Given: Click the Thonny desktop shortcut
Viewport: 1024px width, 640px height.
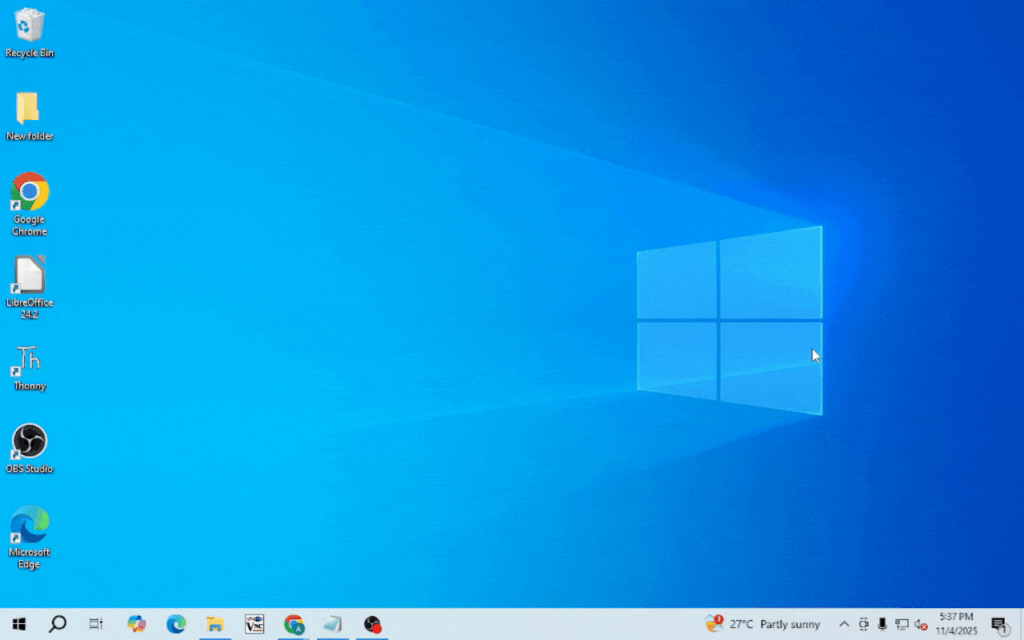Looking at the screenshot, I should point(29,360).
